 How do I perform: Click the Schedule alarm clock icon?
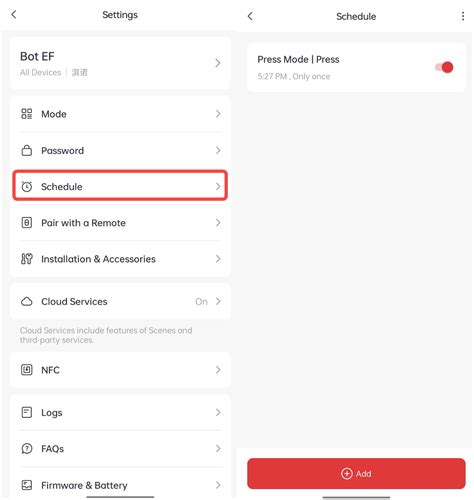[27, 186]
